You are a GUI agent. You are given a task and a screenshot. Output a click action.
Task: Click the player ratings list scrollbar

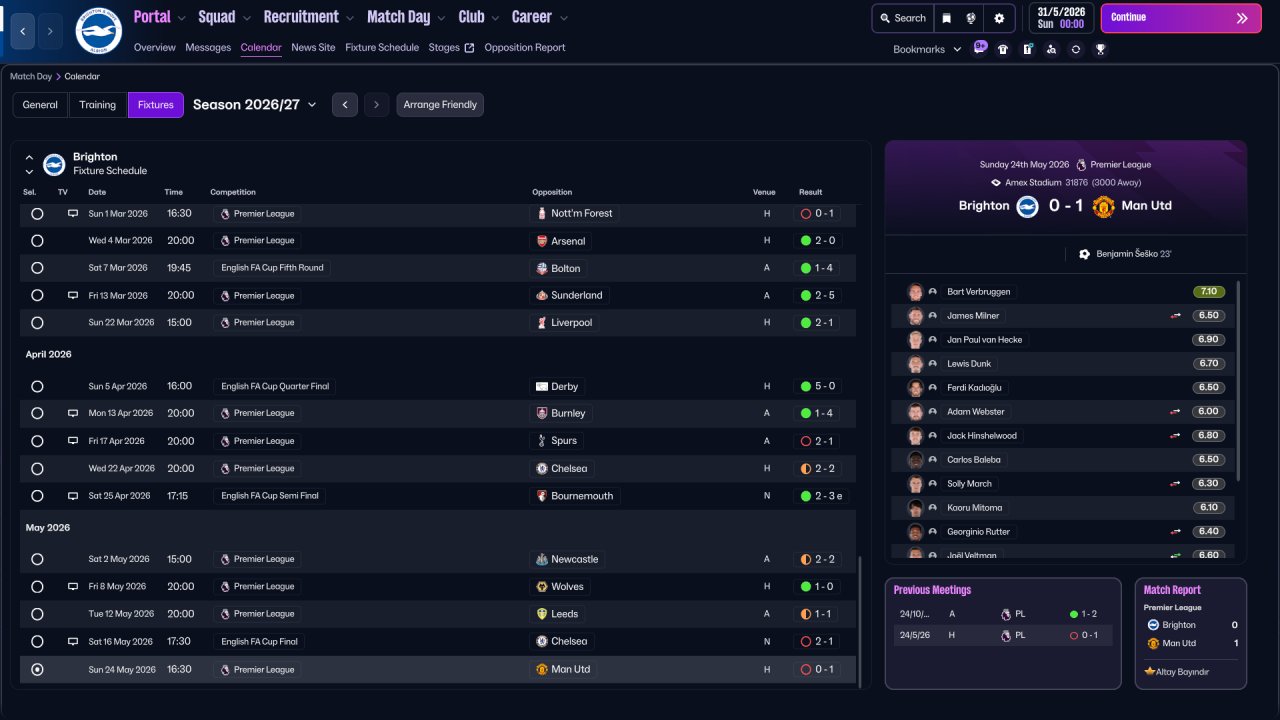(1238, 380)
